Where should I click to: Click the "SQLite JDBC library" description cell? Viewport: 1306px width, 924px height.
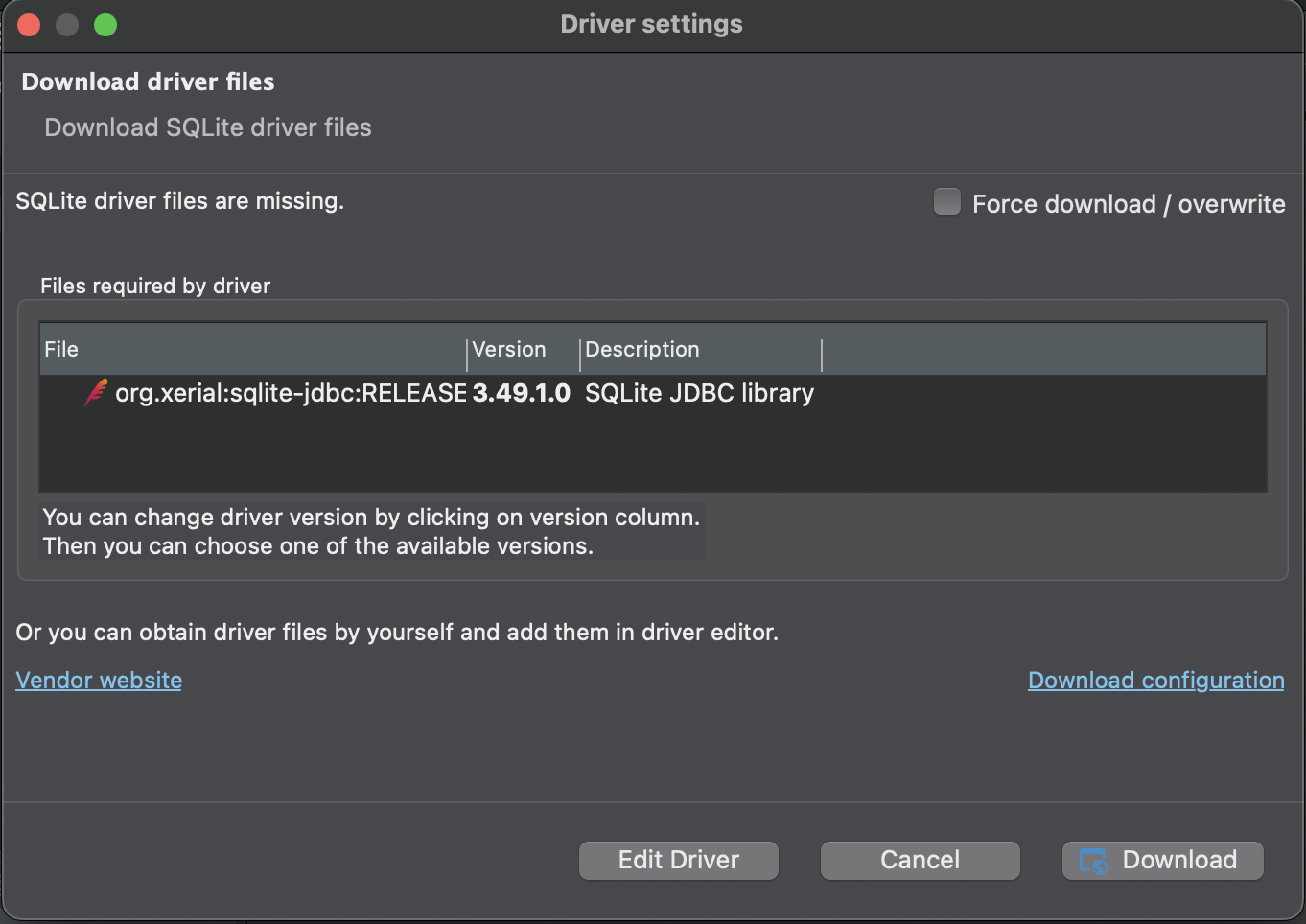coord(699,393)
